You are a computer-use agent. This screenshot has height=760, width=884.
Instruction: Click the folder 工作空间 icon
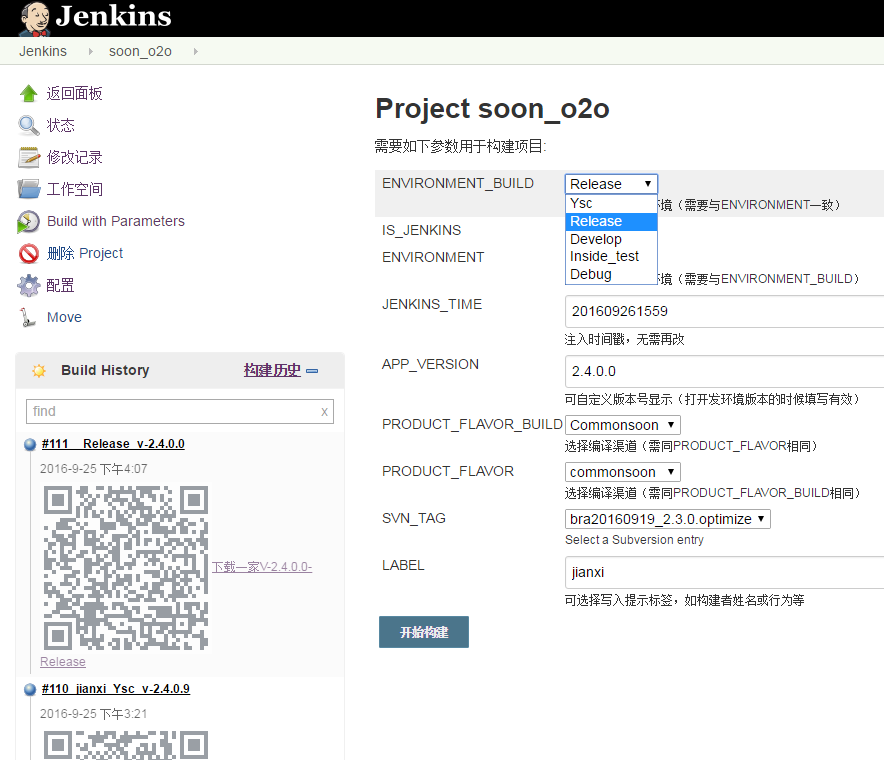[x=28, y=189]
